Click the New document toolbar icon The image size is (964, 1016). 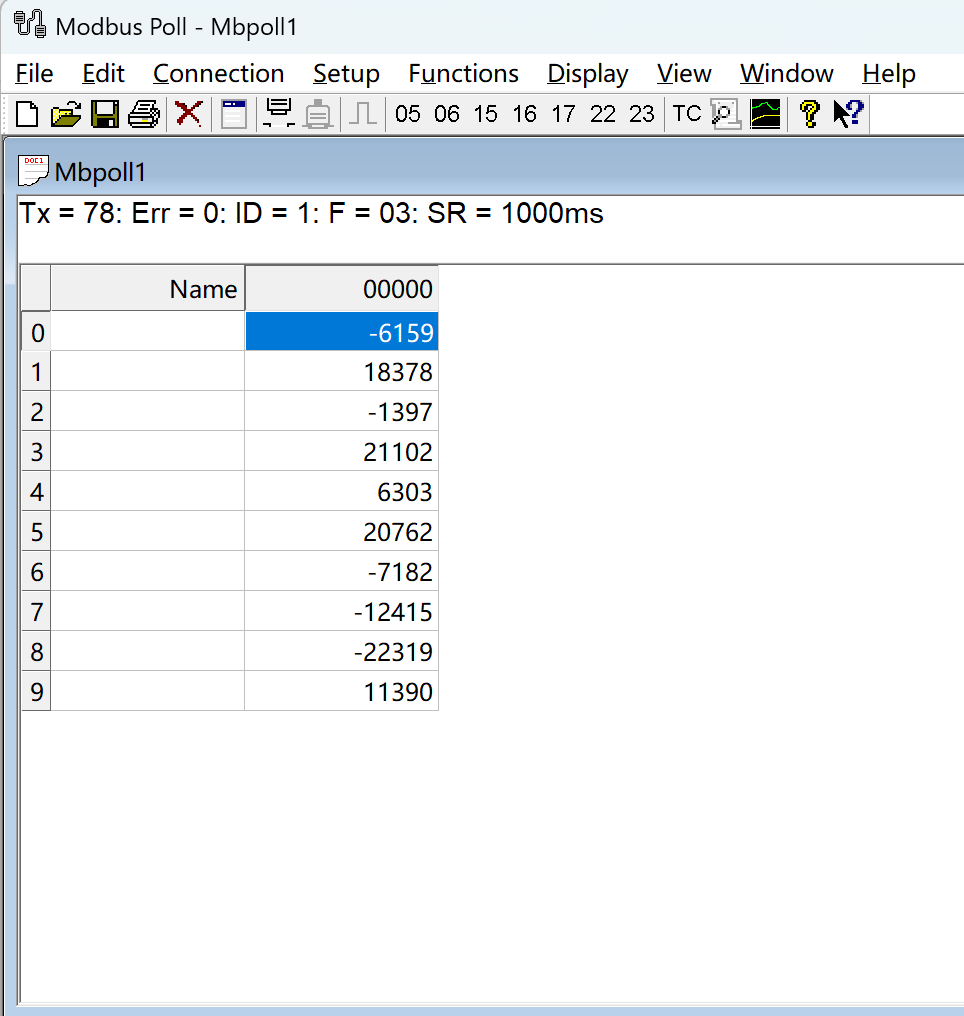[27, 114]
